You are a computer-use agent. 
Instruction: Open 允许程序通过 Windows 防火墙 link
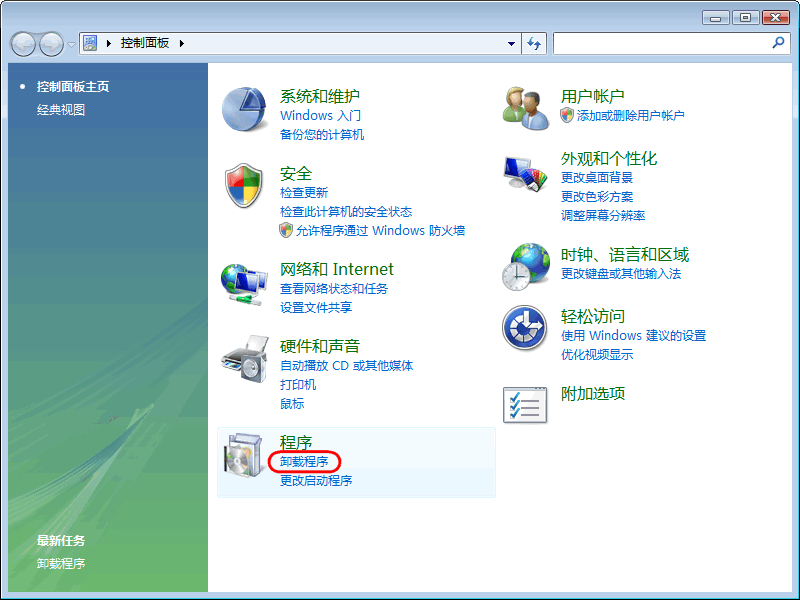tap(381, 231)
